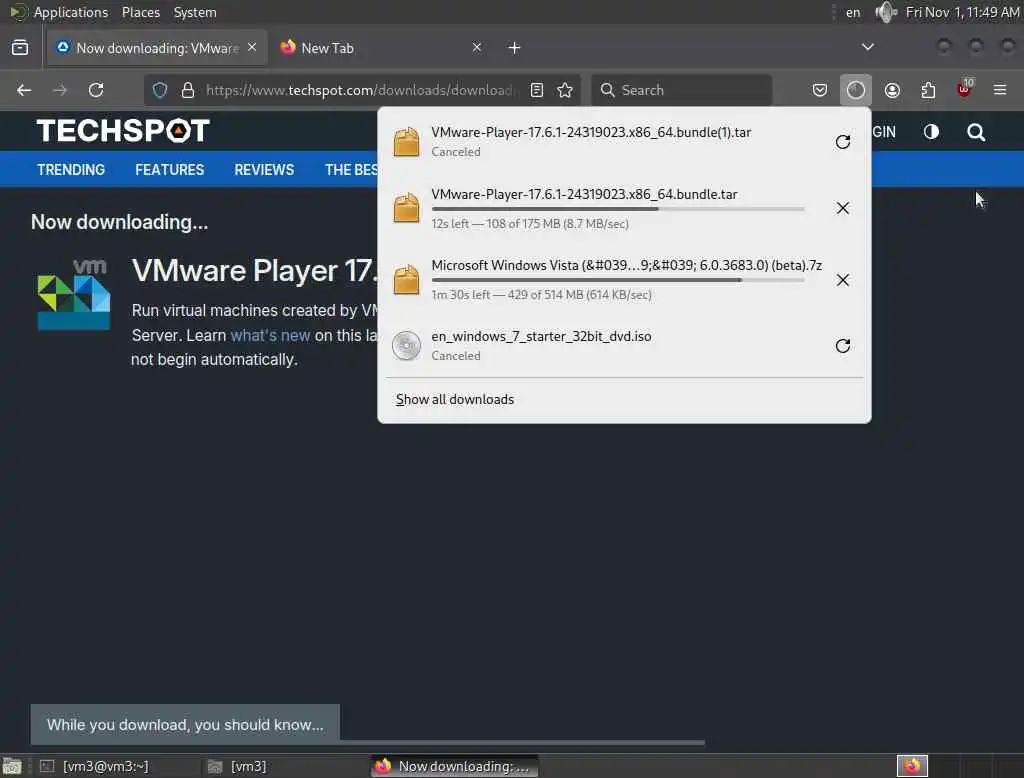Screen dimensions: 1024x778
Task: Click the Now downloading Firefox taskbar item
Action: click(x=455, y=766)
